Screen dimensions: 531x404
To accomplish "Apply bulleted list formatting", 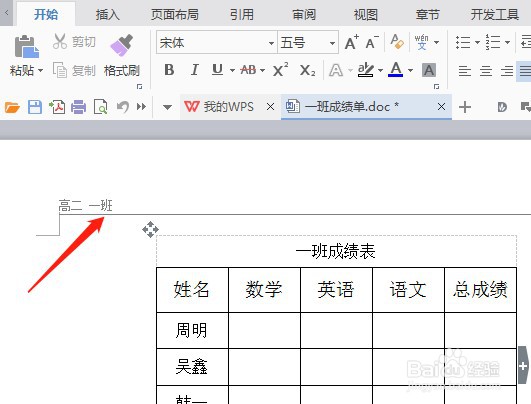I will 463,42.
